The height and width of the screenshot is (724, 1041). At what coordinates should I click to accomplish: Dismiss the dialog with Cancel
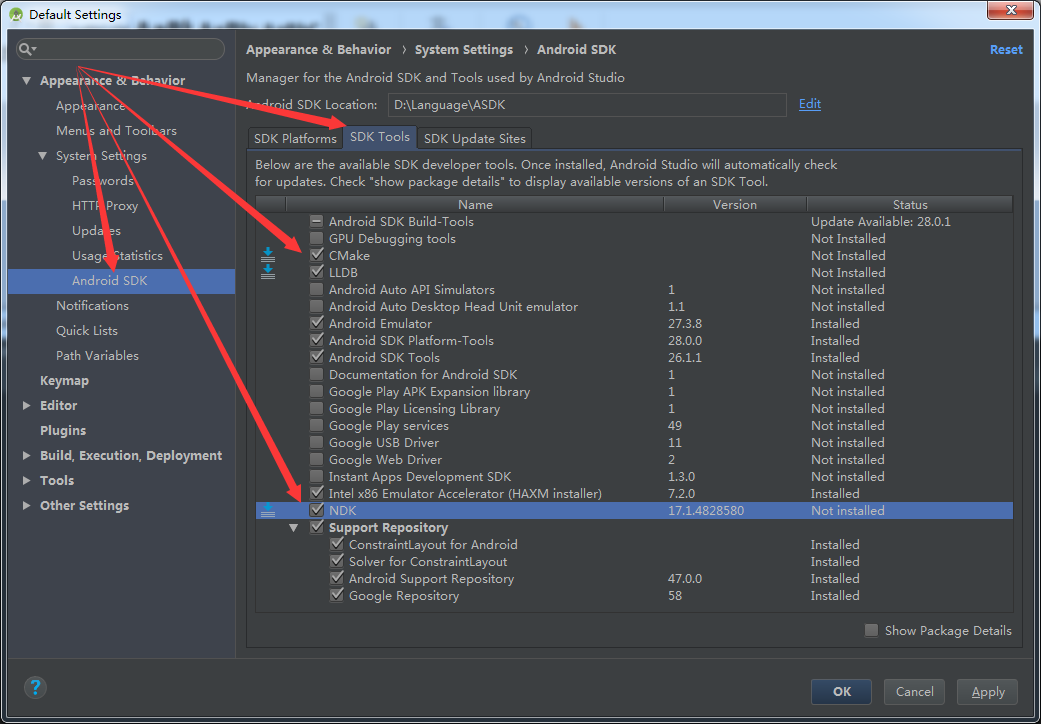(x=914, y=691)
